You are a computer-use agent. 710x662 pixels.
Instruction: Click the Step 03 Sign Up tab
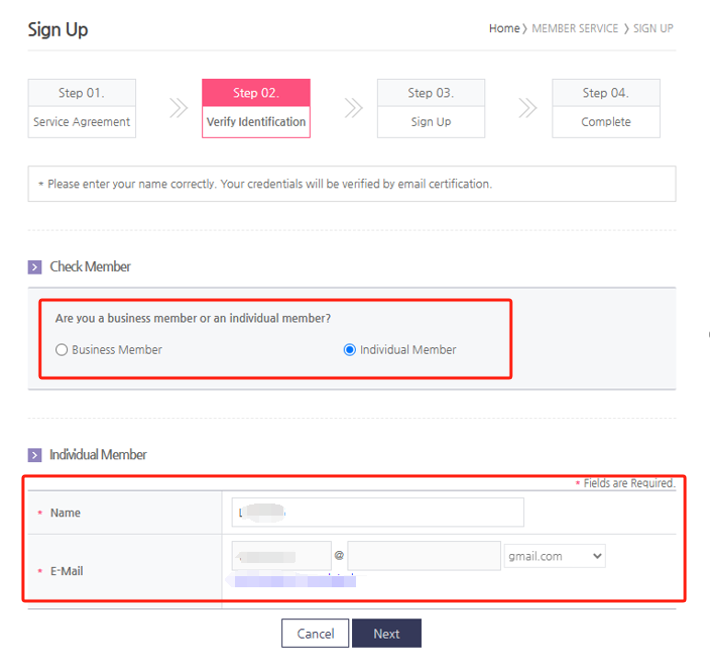(x=431, y=108)
